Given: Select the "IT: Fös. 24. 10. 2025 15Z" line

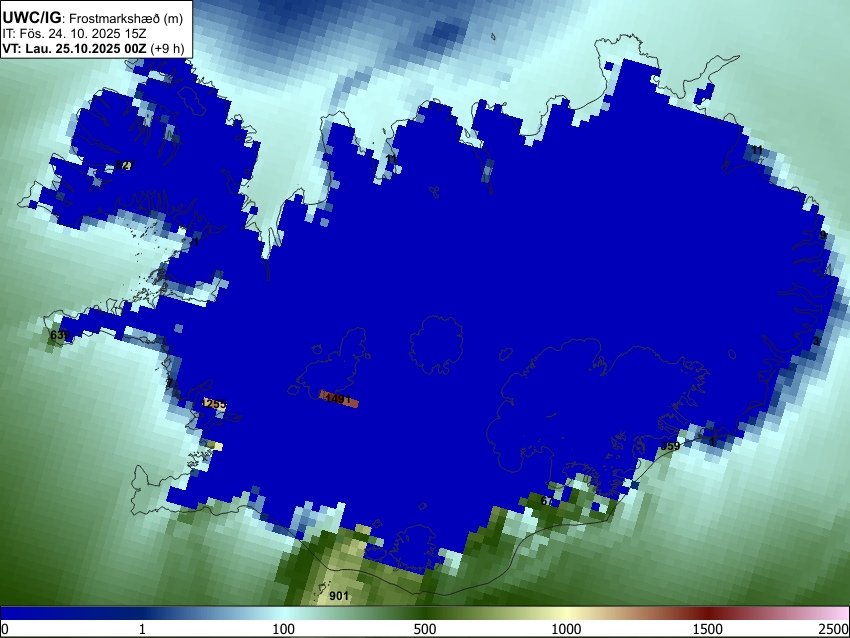Looking at the screenshot, I should (74, 33).
